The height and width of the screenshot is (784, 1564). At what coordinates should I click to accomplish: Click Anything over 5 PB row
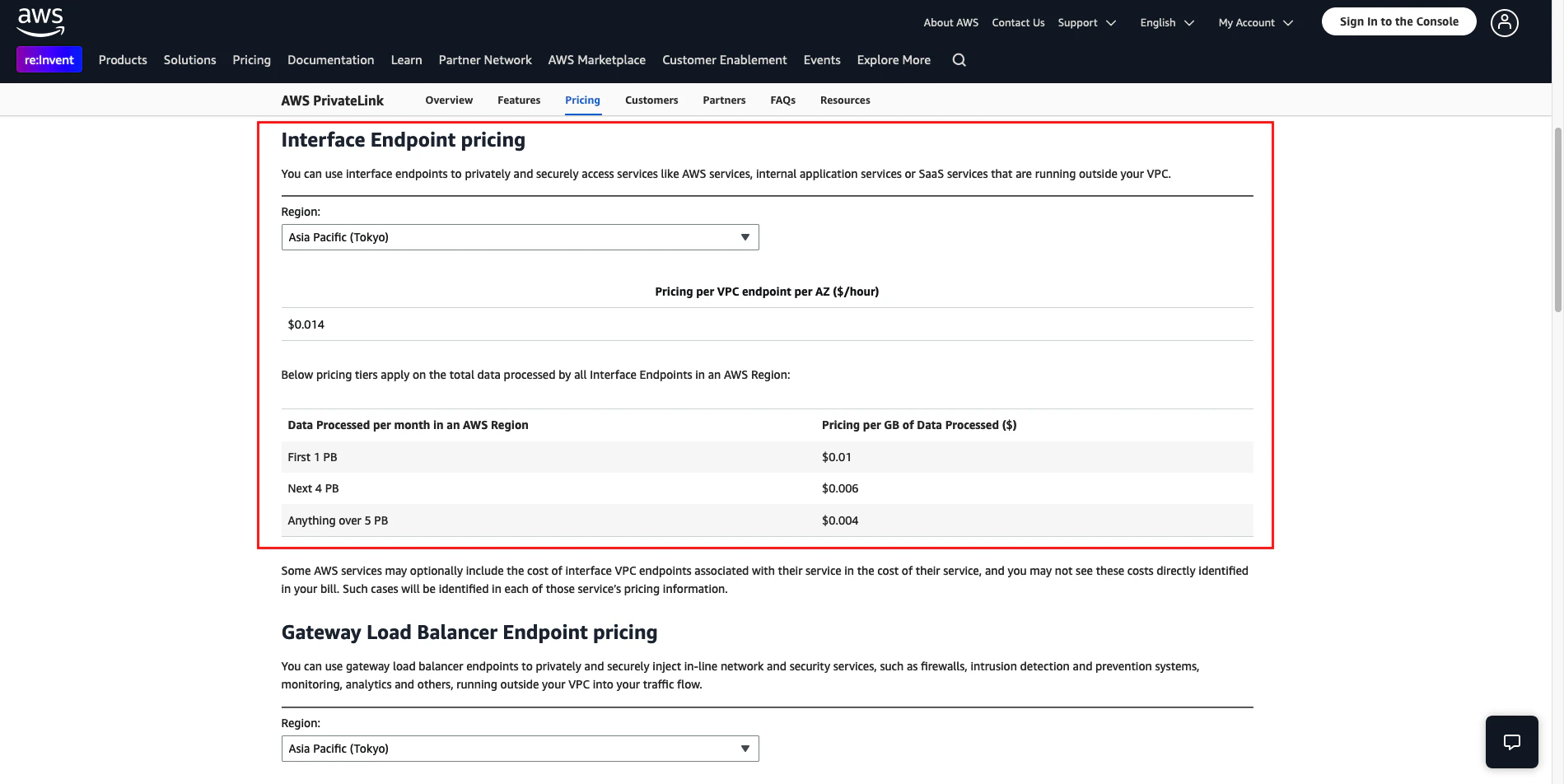pos(767,520)
